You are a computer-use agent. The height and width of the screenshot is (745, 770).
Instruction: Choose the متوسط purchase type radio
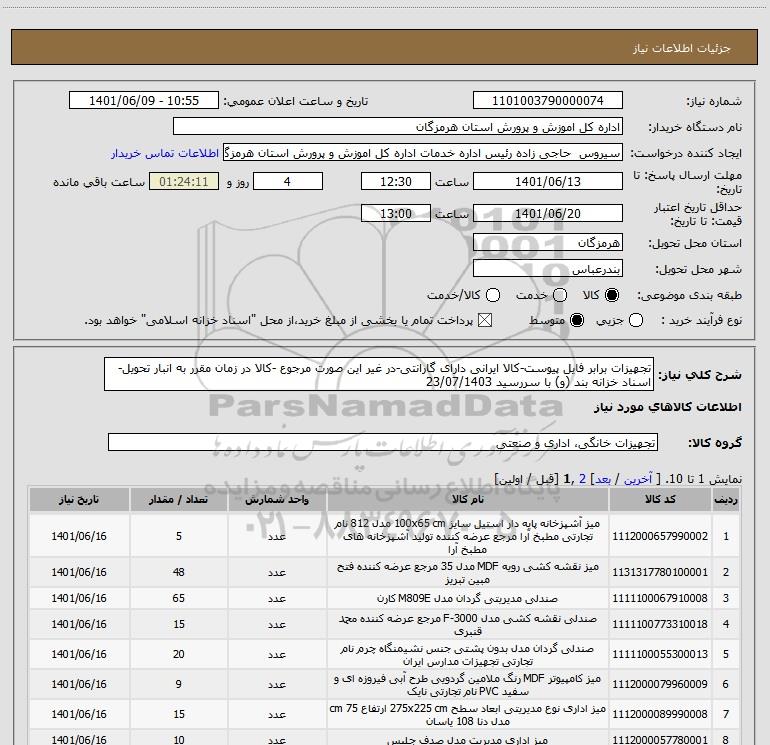577,320
